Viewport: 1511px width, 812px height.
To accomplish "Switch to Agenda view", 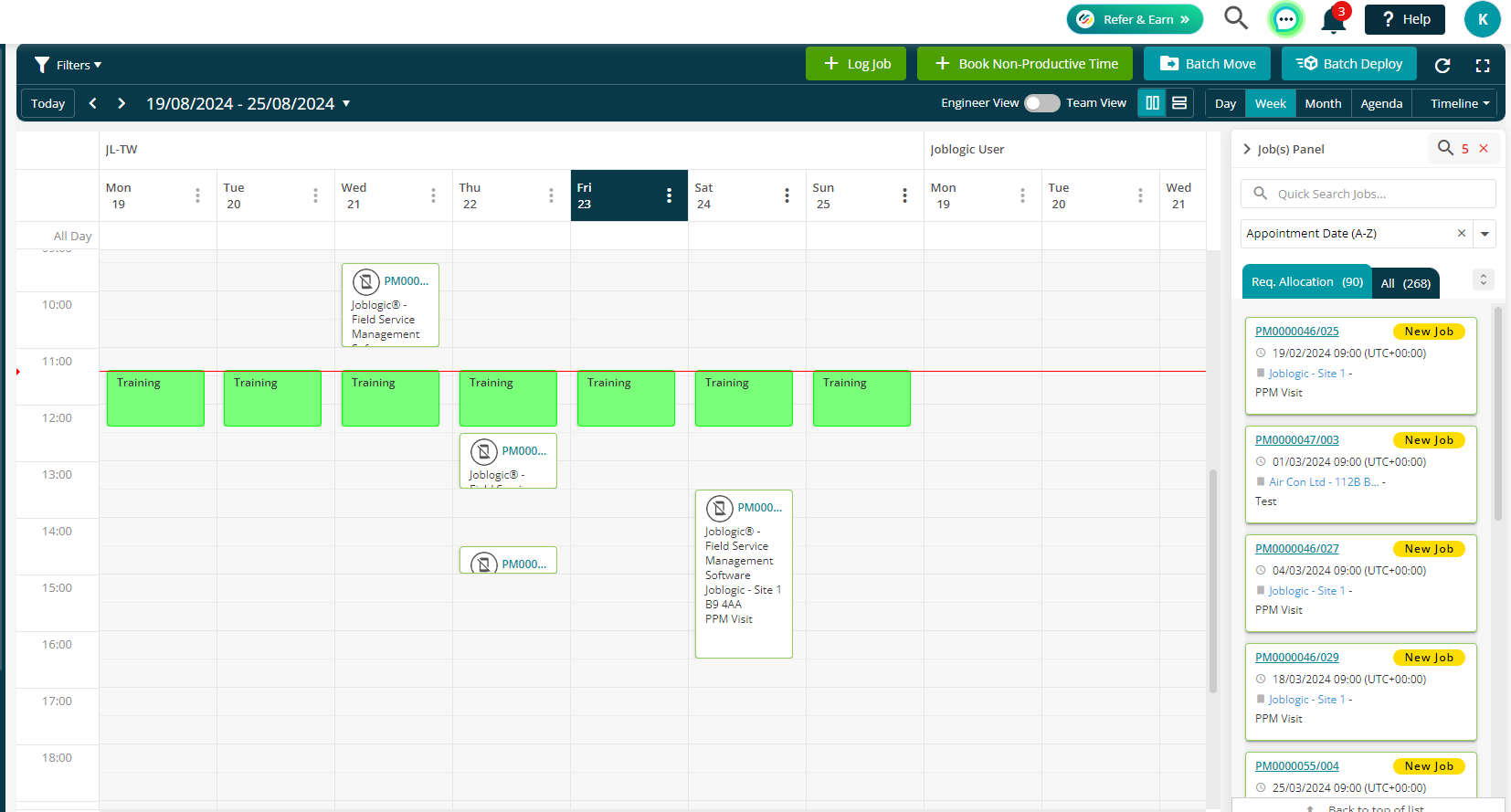I will pos(1381,103).
